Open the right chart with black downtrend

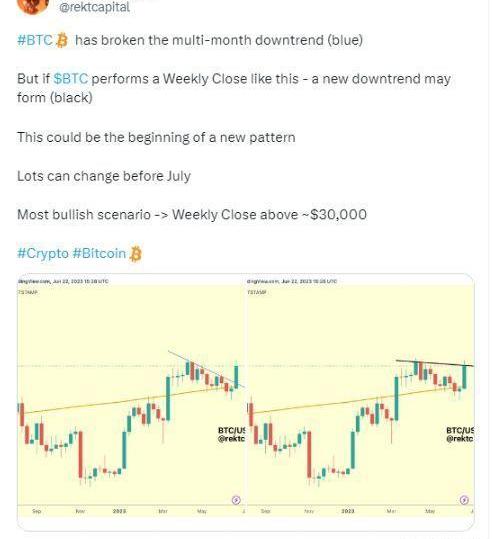pos(360,395)
